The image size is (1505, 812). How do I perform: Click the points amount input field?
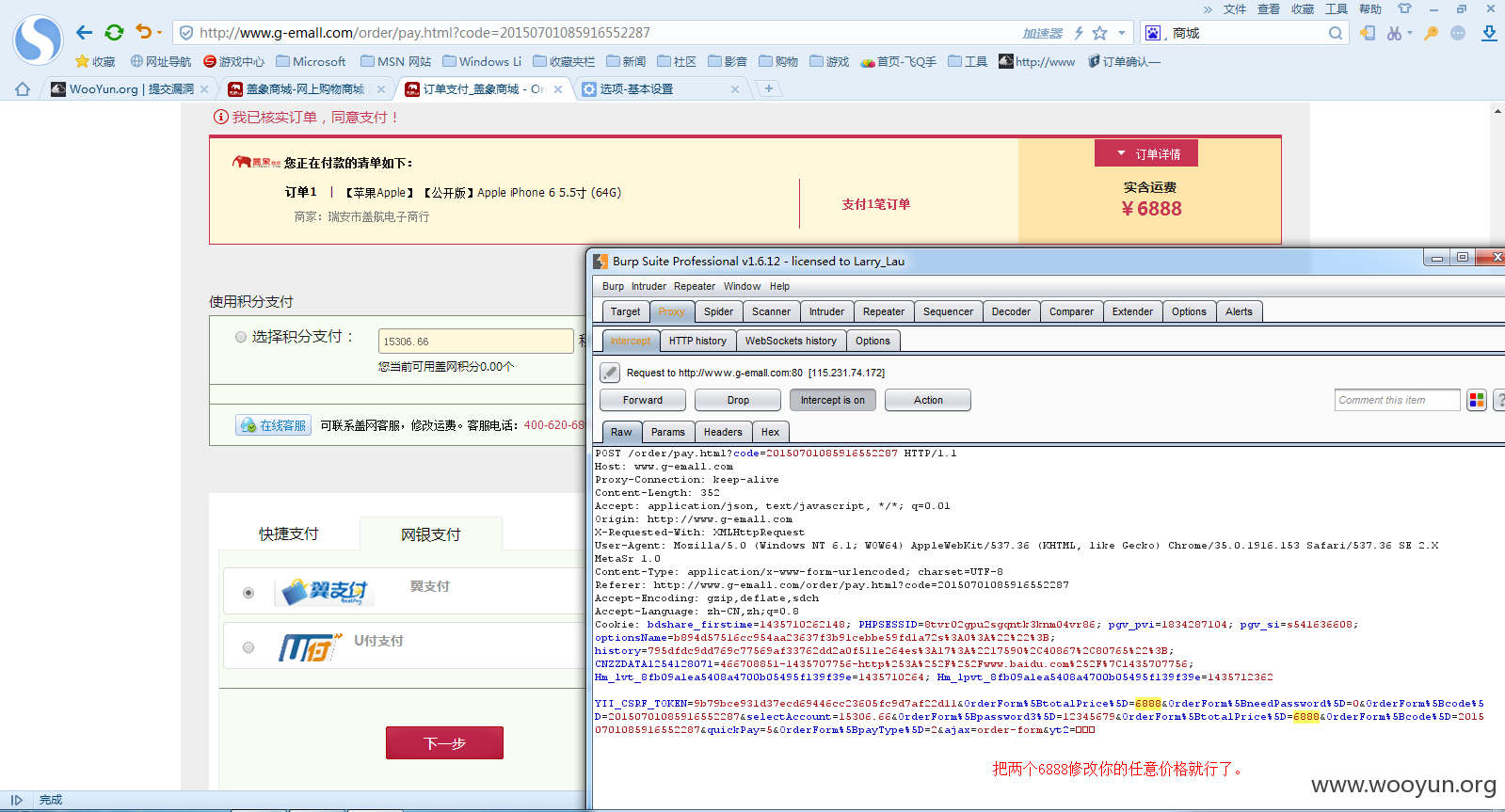click(x=476, y=342)
